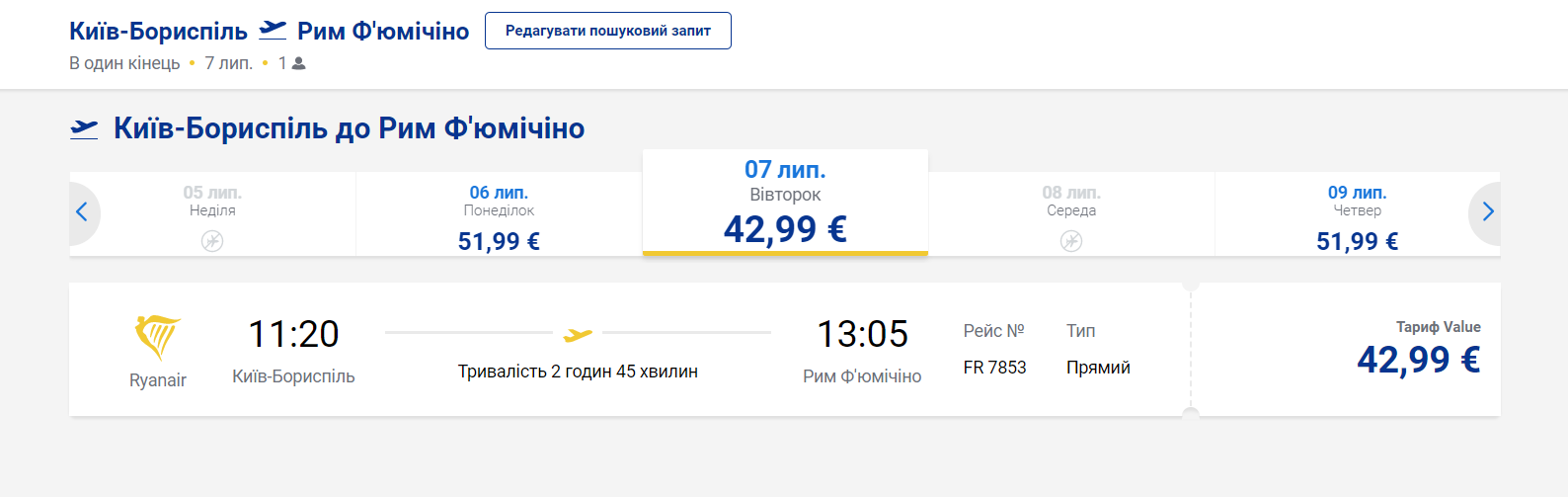The width and height of the screenshot is (1568, 497).
Task: Click the Київ-Бориспіль header title
Action: [x=158, y=31]
